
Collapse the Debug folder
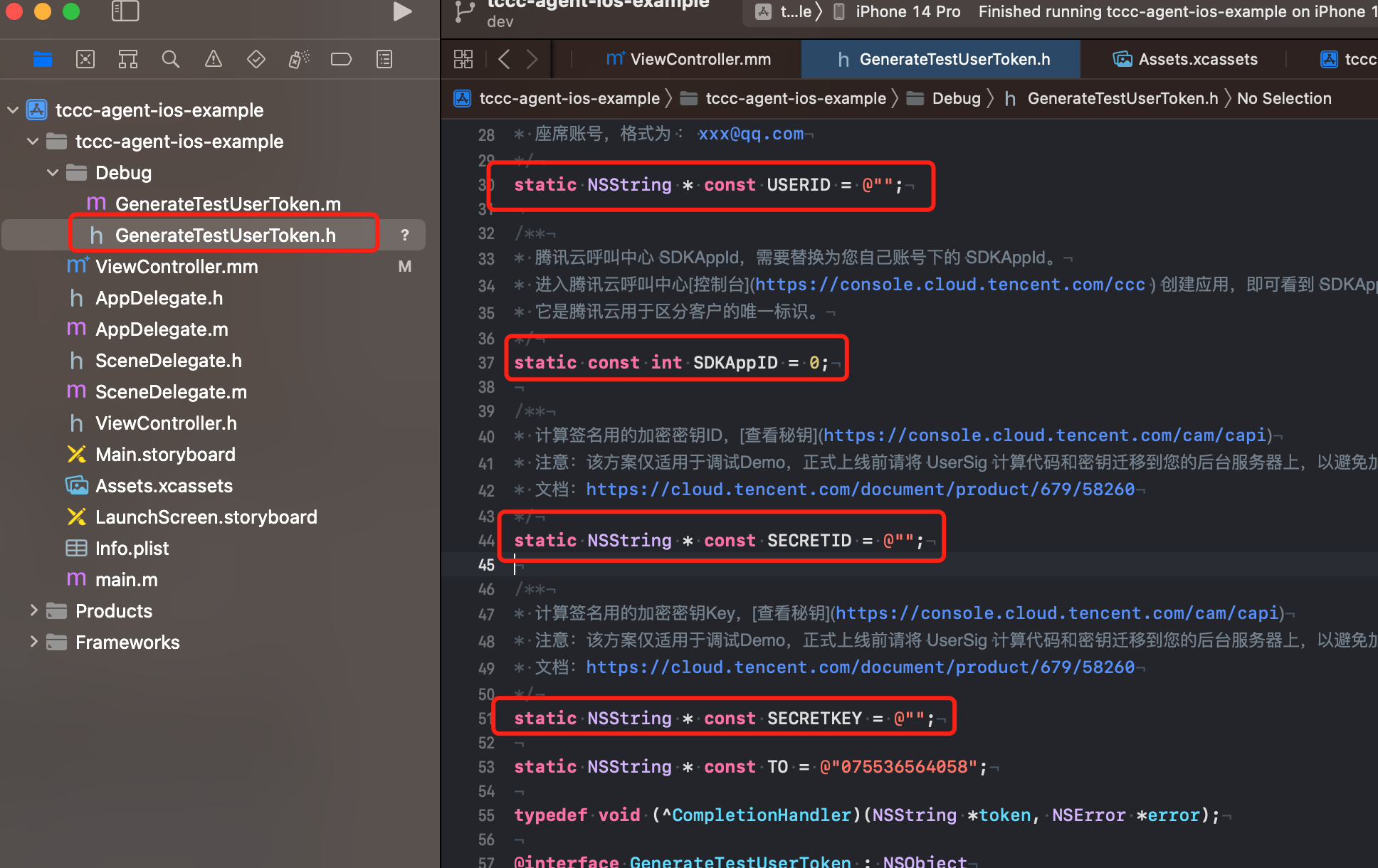point(53,173)
